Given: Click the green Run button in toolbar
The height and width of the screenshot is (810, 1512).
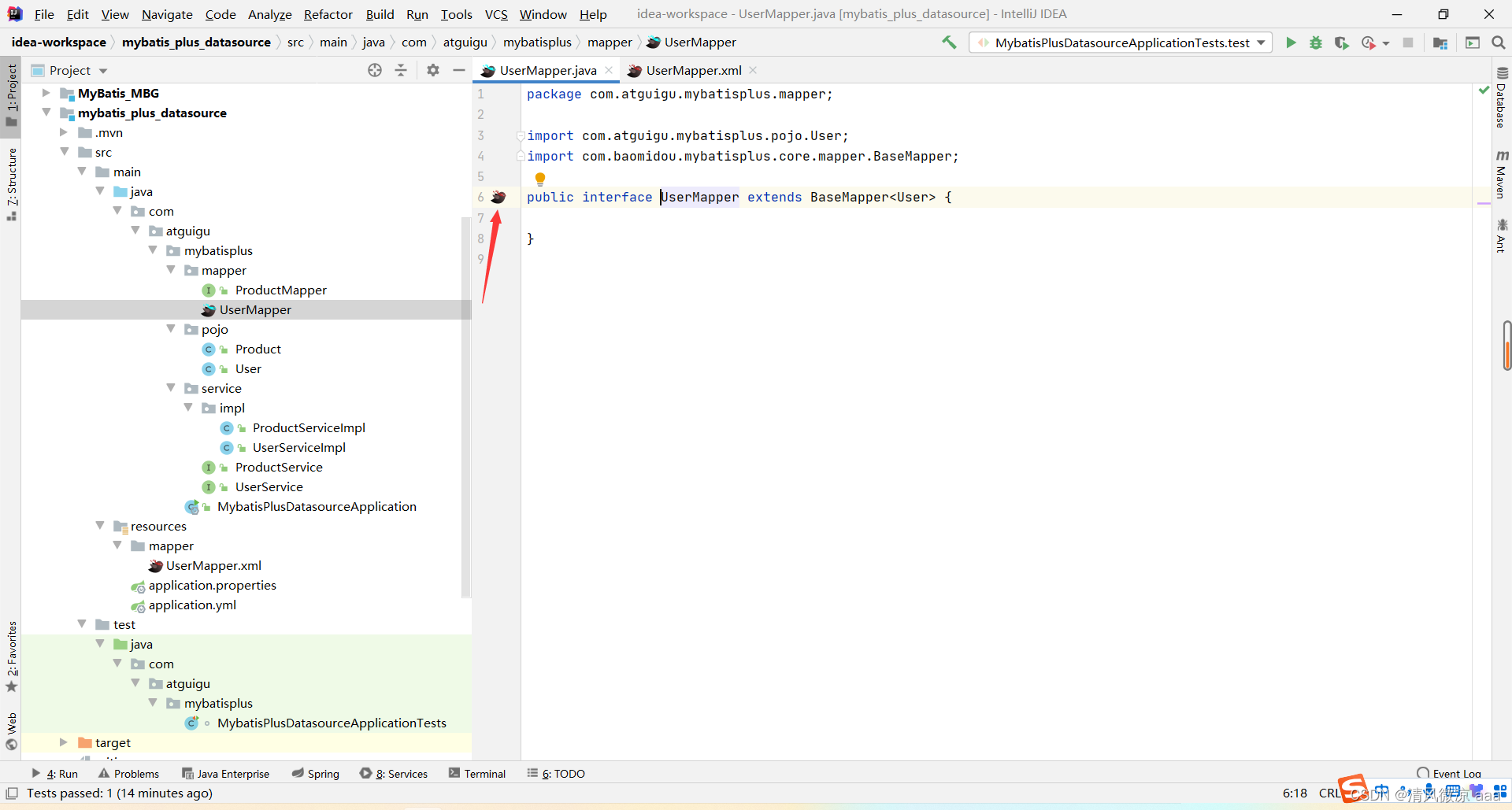Looking at the screenshot, I should 1291,43.
